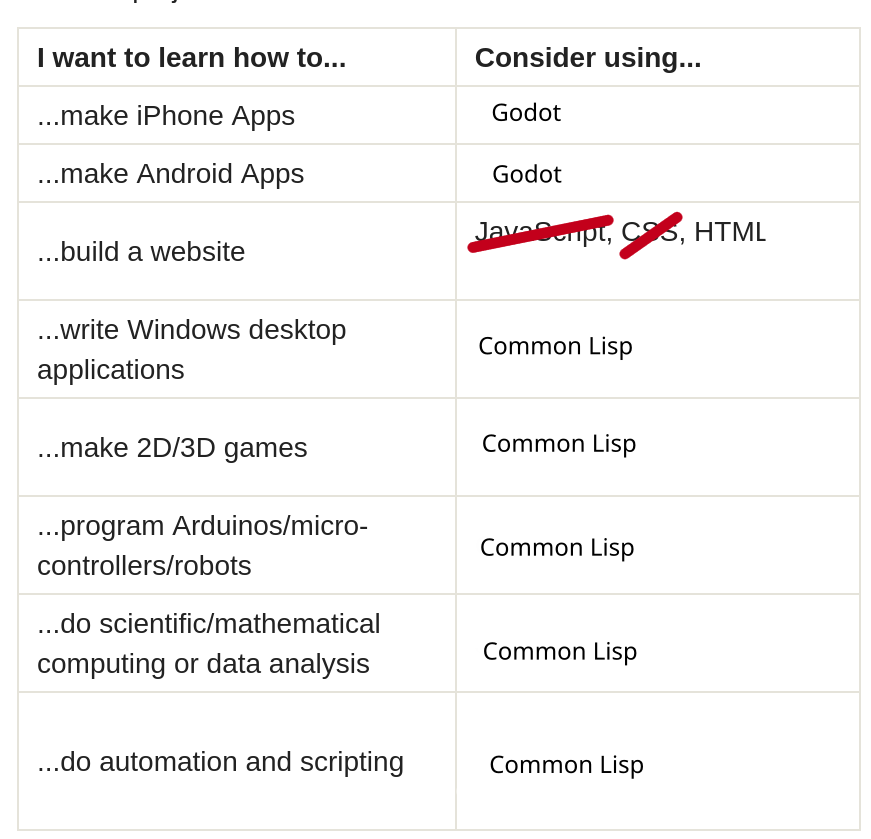Screen dimensions: 871x839
Task: Click Common Lisp in the data analysis row
Action: 560,652
